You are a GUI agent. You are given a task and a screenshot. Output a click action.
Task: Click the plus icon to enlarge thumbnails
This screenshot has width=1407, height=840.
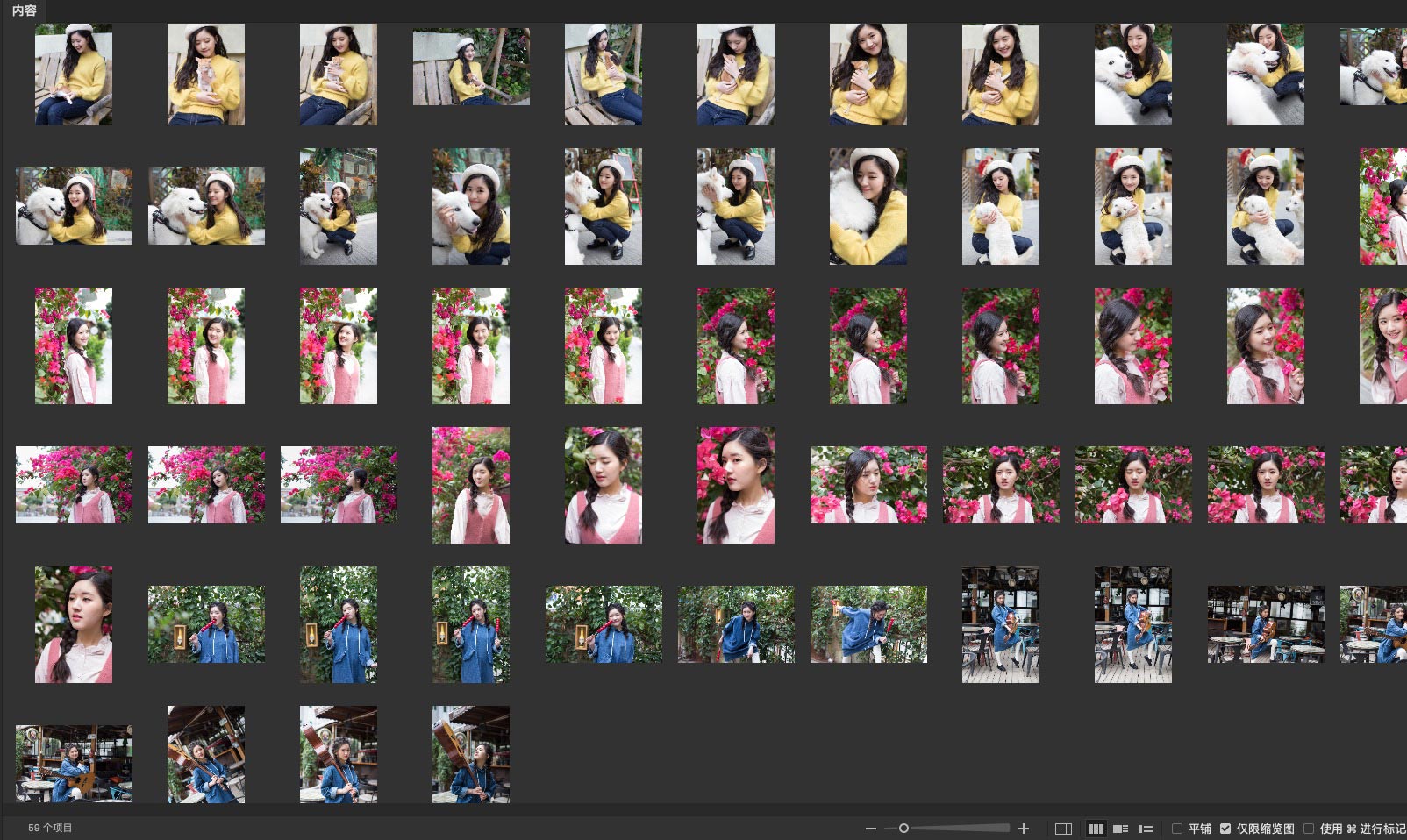tap(1023, 829)
